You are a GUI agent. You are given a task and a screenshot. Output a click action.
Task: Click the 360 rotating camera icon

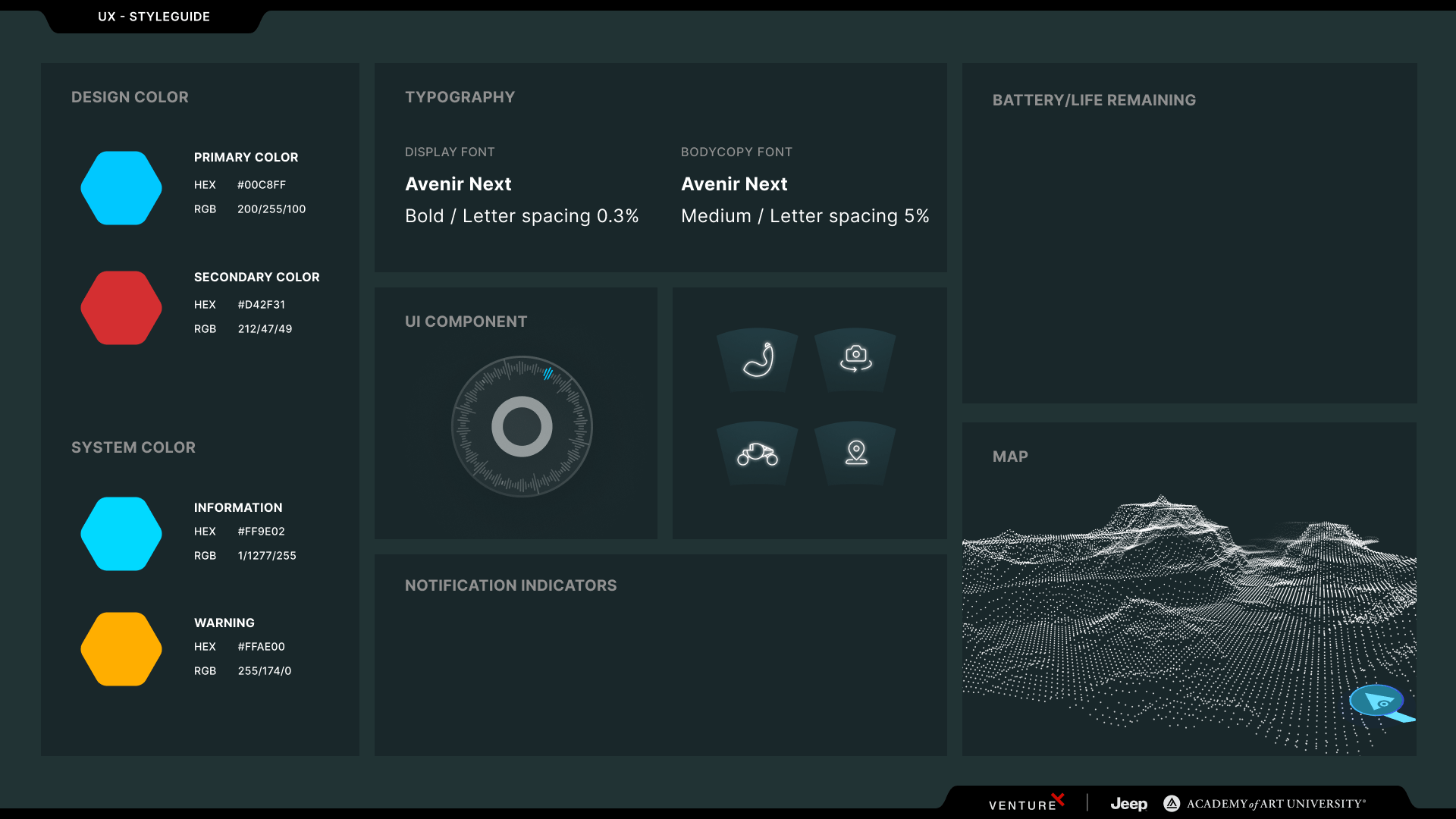click(855, 359)
